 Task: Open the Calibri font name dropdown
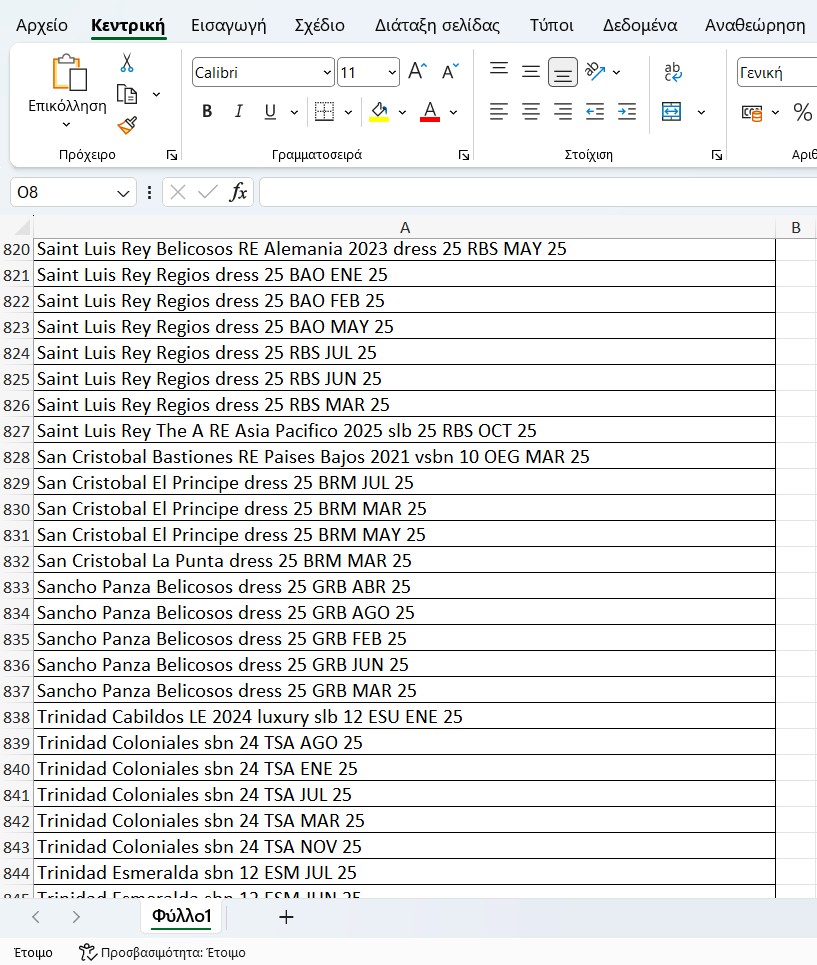[327, 73]
